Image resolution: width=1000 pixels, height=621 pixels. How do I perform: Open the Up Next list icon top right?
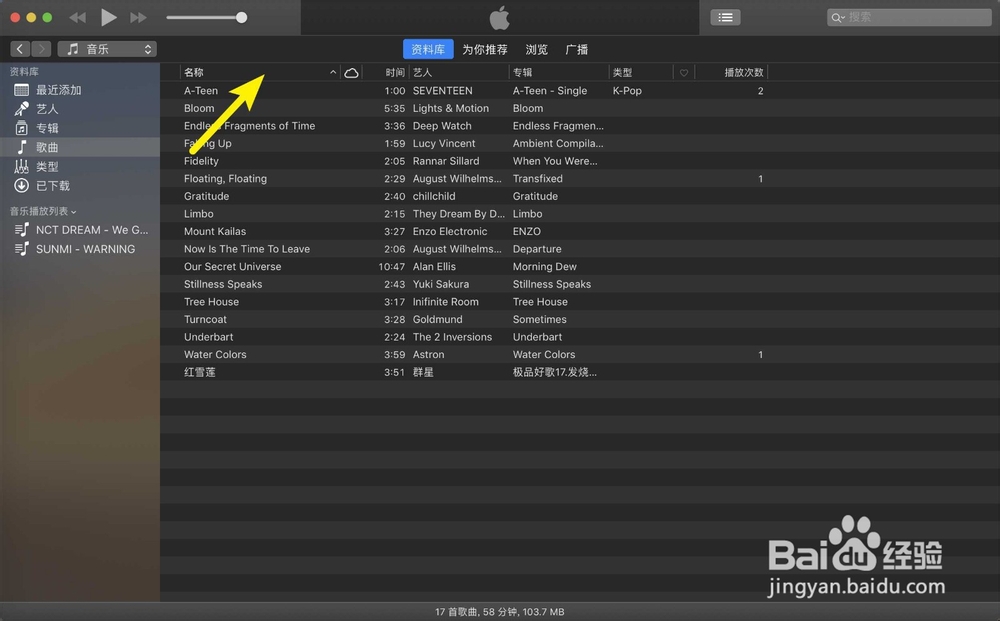725,16
